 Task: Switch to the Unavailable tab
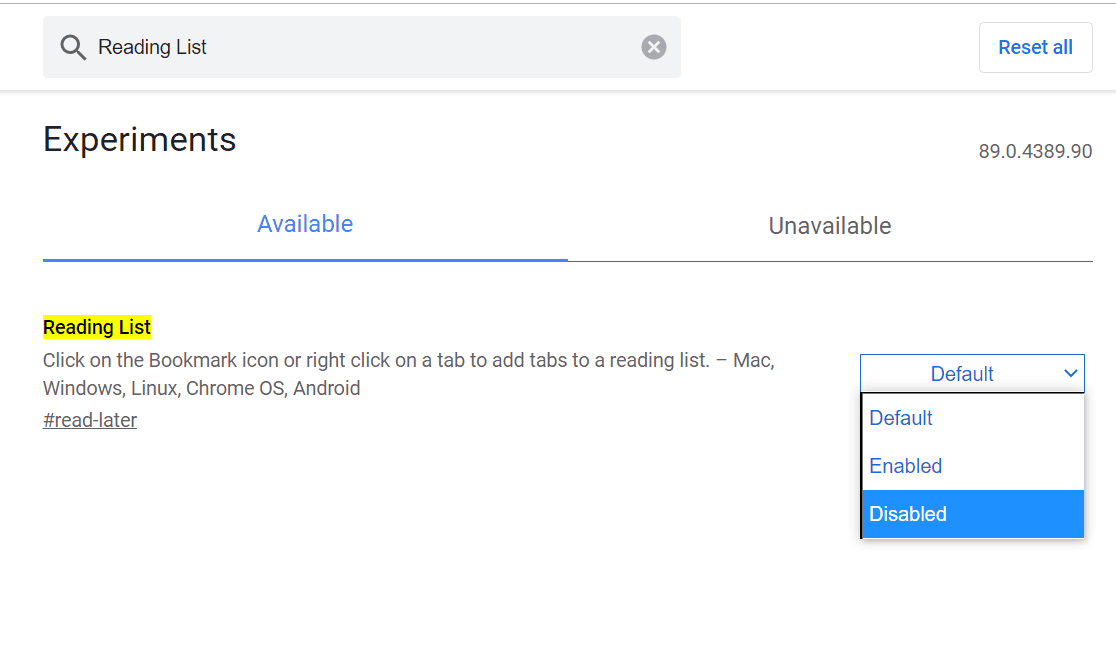[830, 226]
